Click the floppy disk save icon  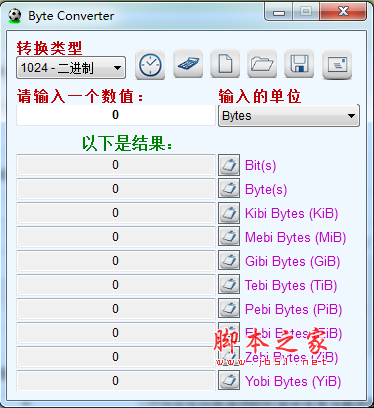pyautogui.click(x=299, y=64)
